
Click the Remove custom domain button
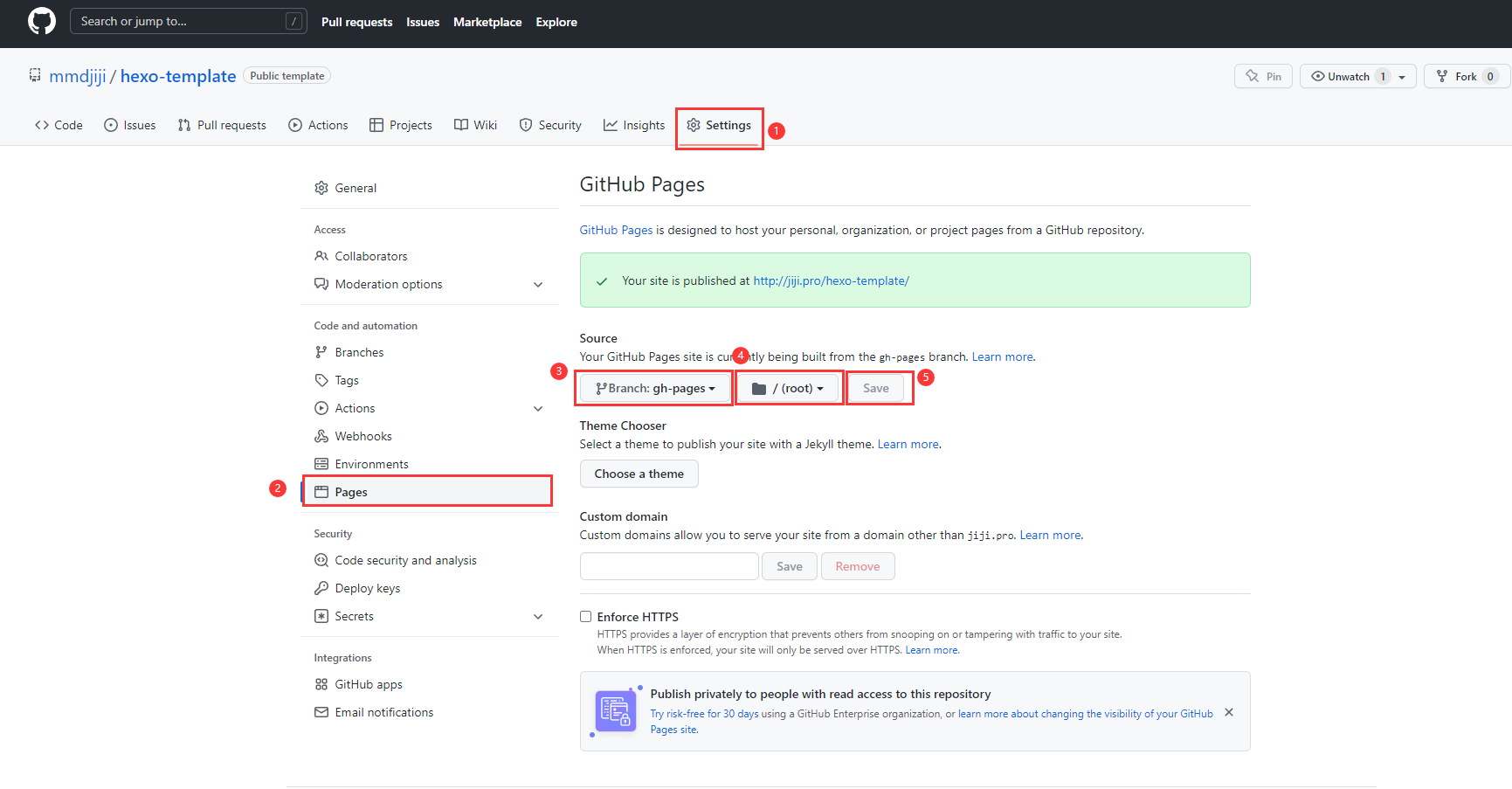(x=858, y=566)
